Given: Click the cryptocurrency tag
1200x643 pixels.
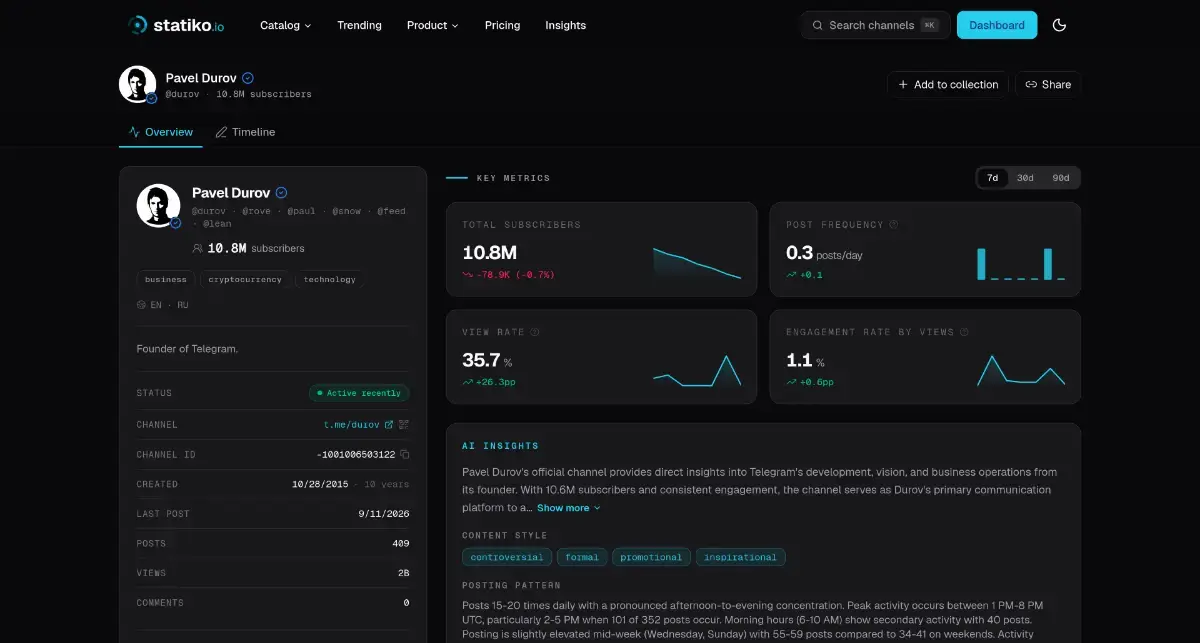Looking at the screenshot, I should 245,280.
